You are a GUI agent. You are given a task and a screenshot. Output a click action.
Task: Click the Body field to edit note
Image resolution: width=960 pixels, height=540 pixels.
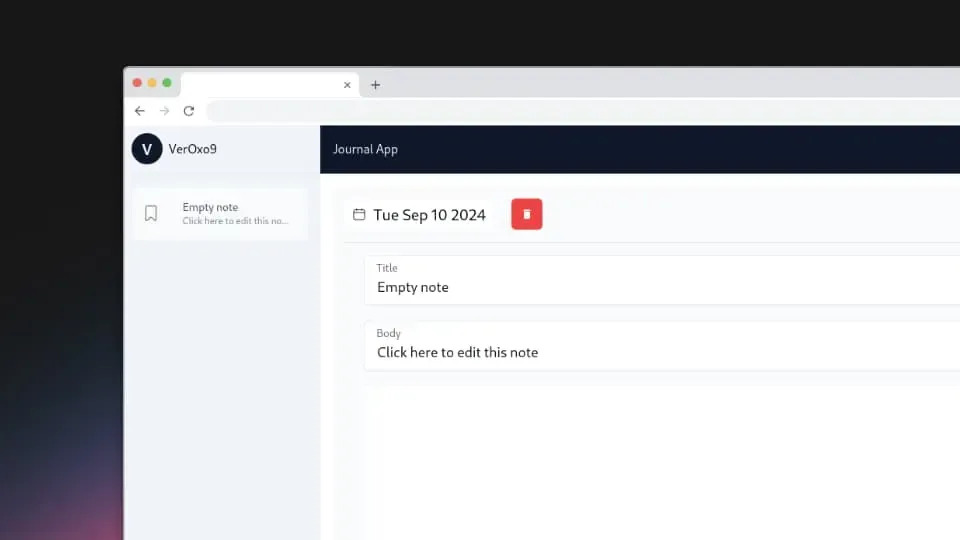660,352
